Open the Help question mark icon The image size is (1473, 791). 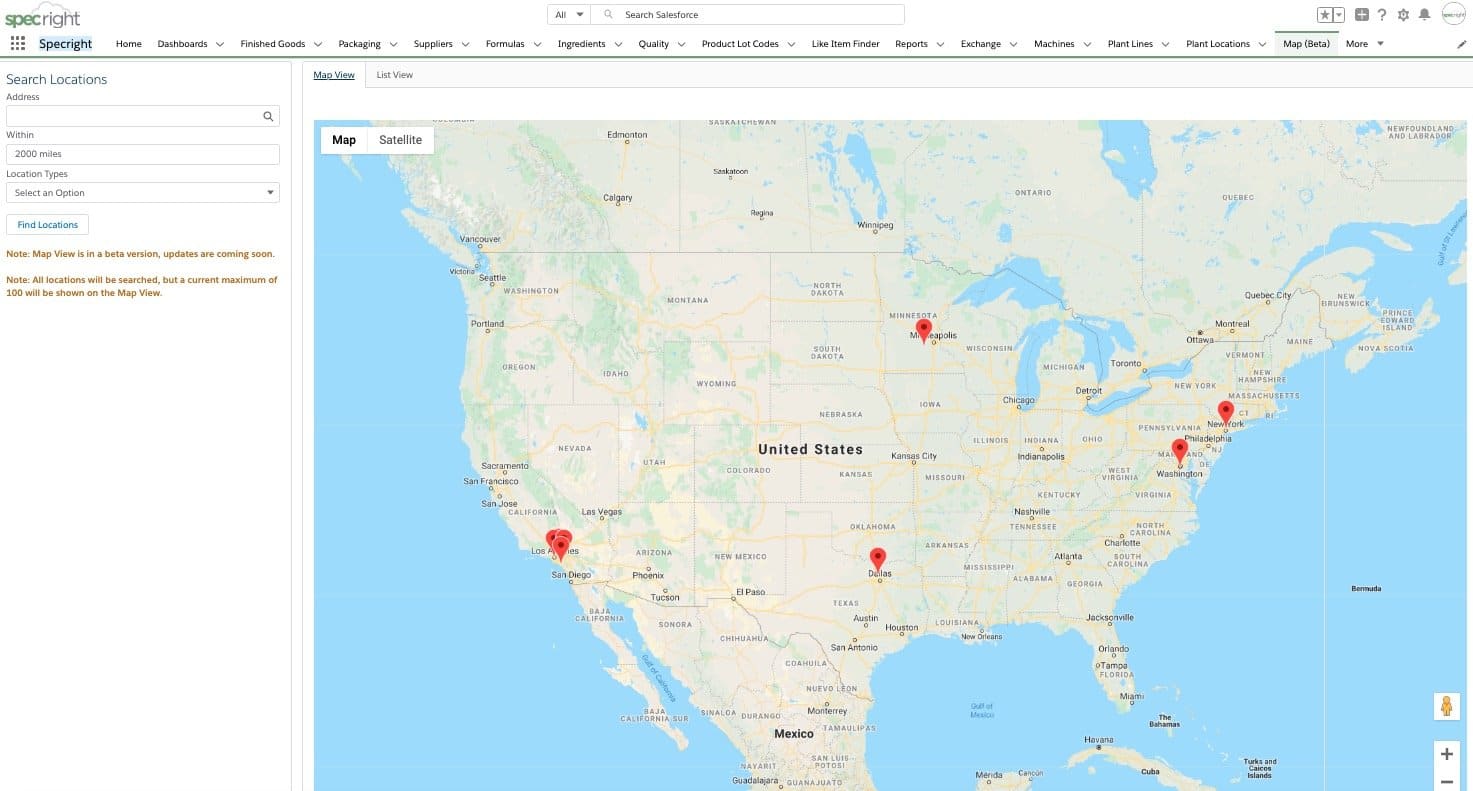1382,15
